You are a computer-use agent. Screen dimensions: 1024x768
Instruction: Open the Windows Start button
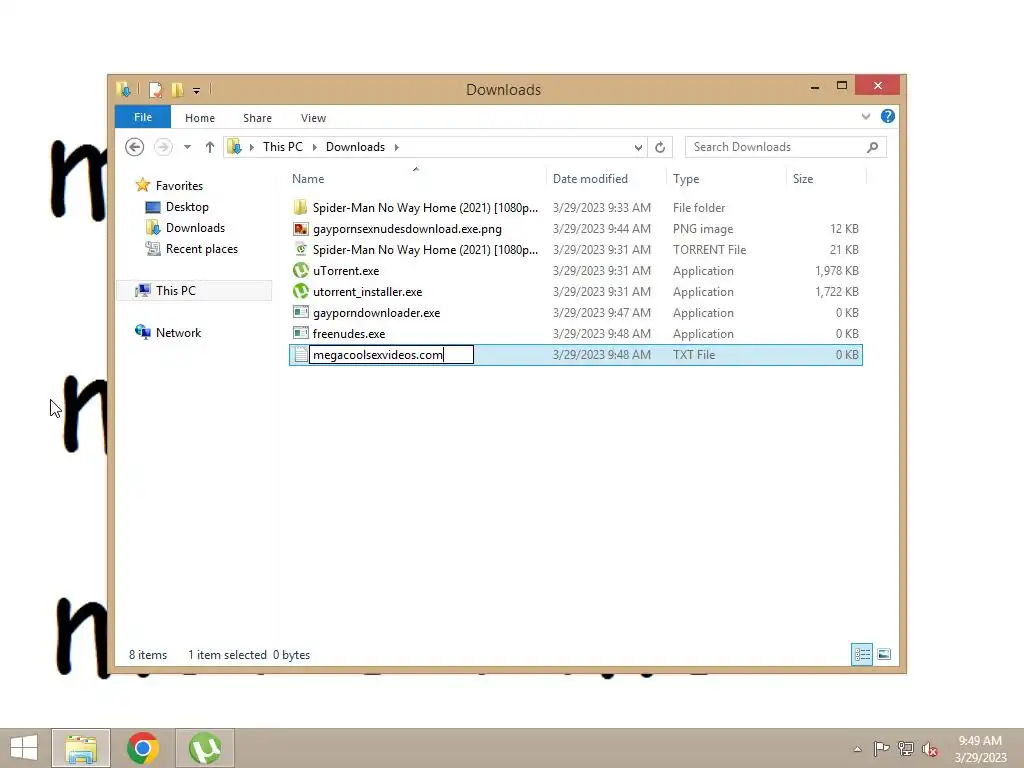click(24, 748)
